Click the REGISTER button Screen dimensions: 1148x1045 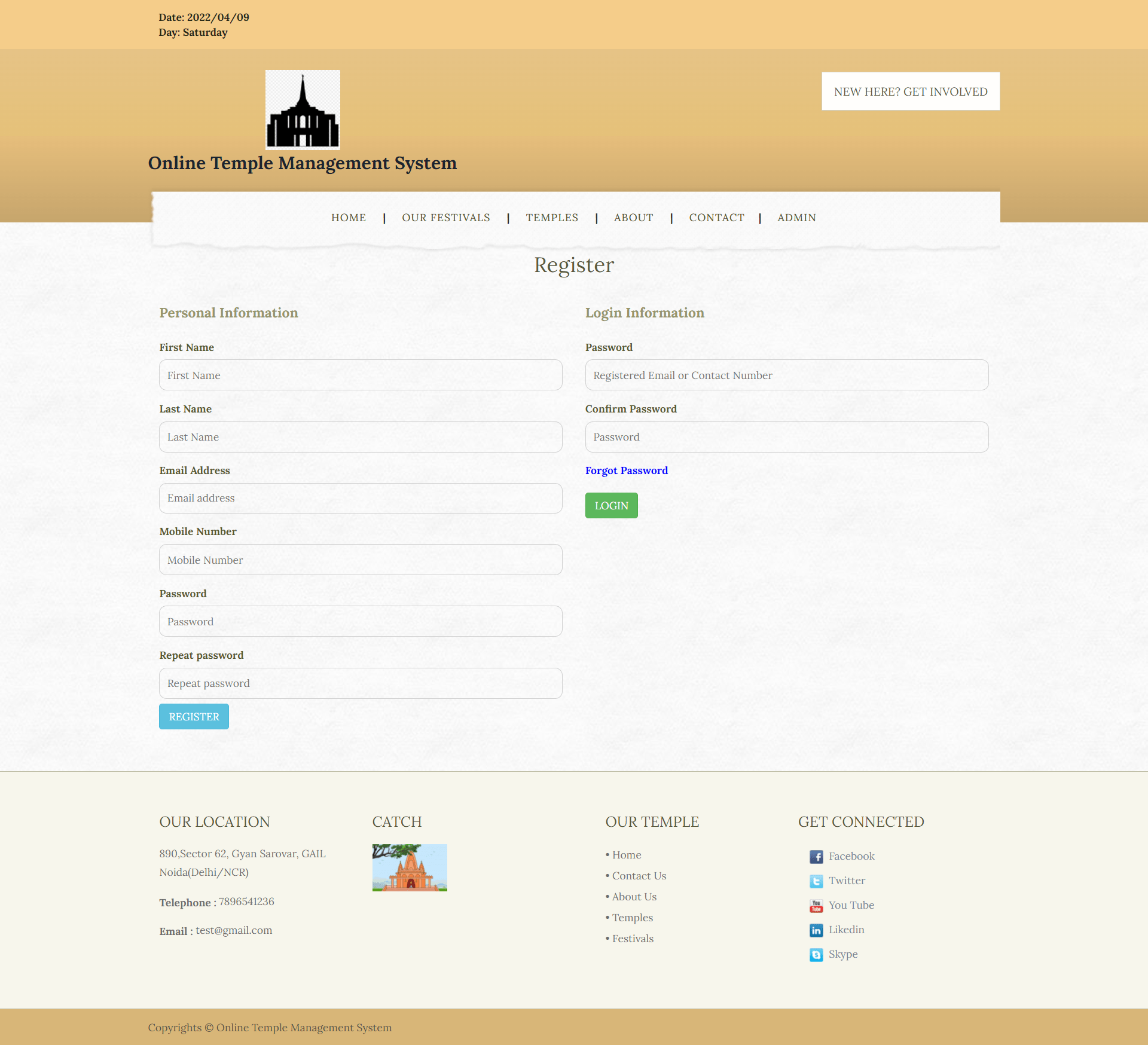194,716
